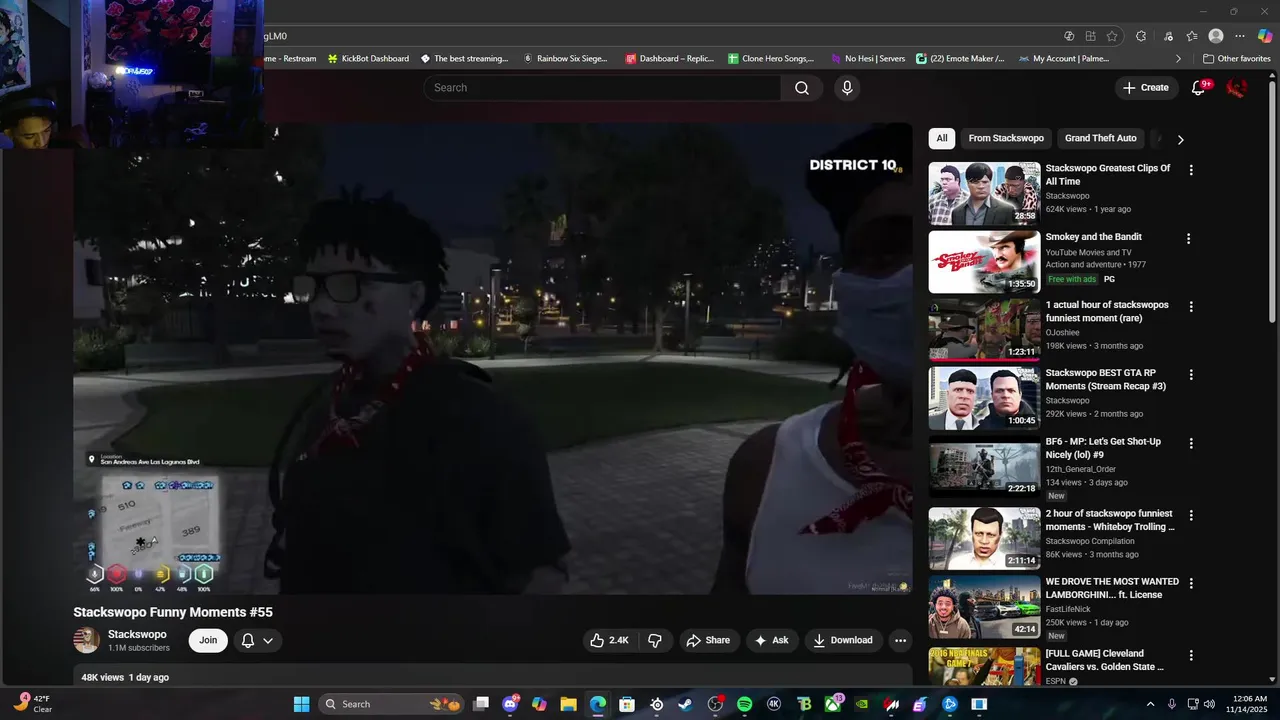Open Edge settings and more menu
The image size is (1280, 720).
1240,36
